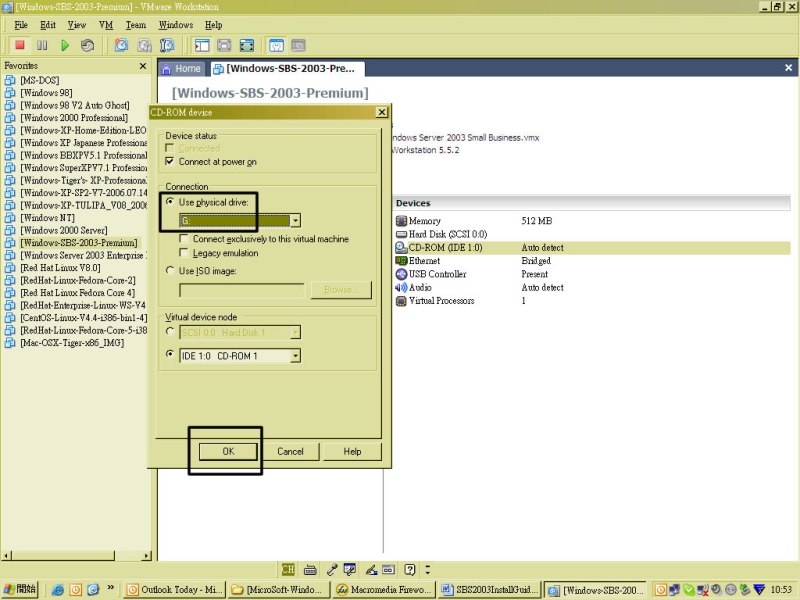Click the Revert to Snapshot toolbar icon
Image resolution: width=800 pixels, height=600 pixels.
pyautogui.click(x=144, y=45)
